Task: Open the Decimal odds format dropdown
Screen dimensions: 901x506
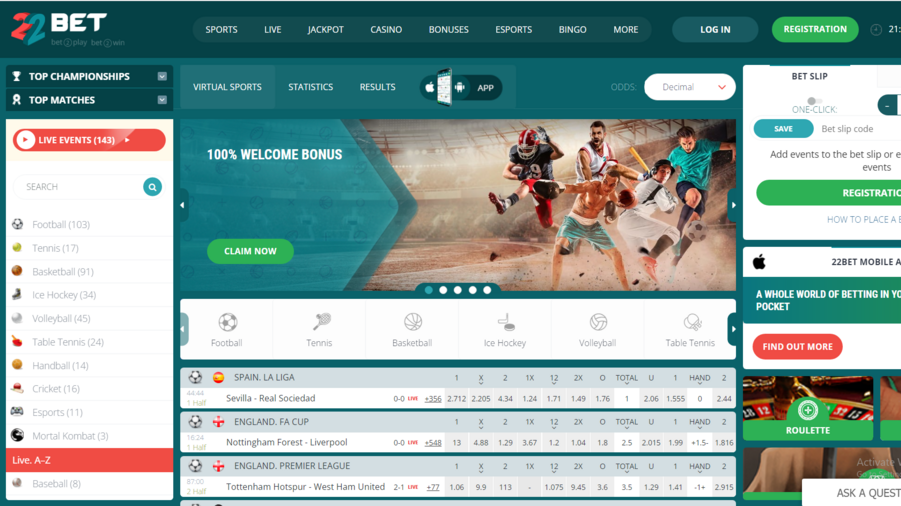Action: tap(690, 88)
